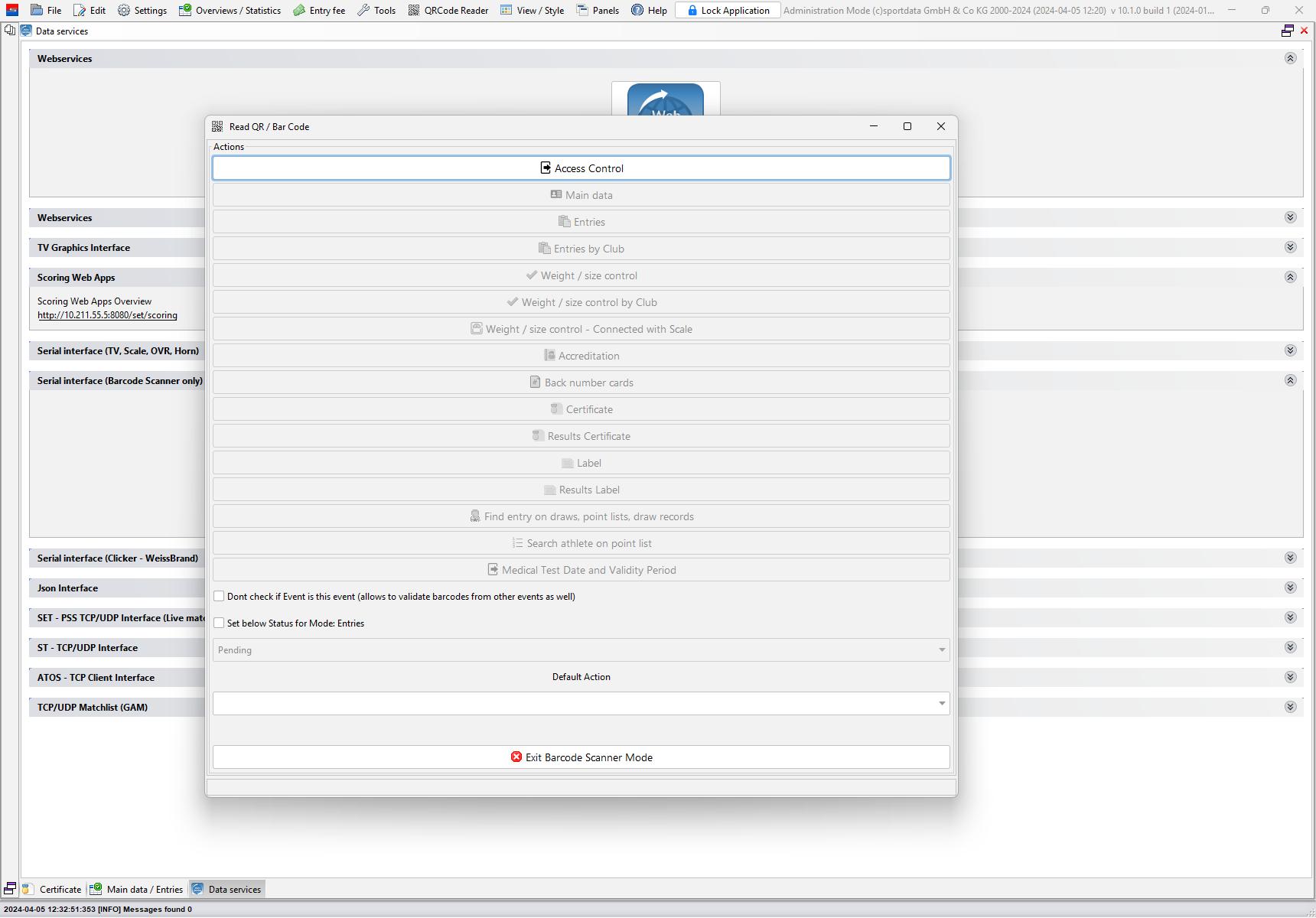This screenshot has height=918, width=1316.
Task: Switch to the Certificate tab
Action: point(53,889)
